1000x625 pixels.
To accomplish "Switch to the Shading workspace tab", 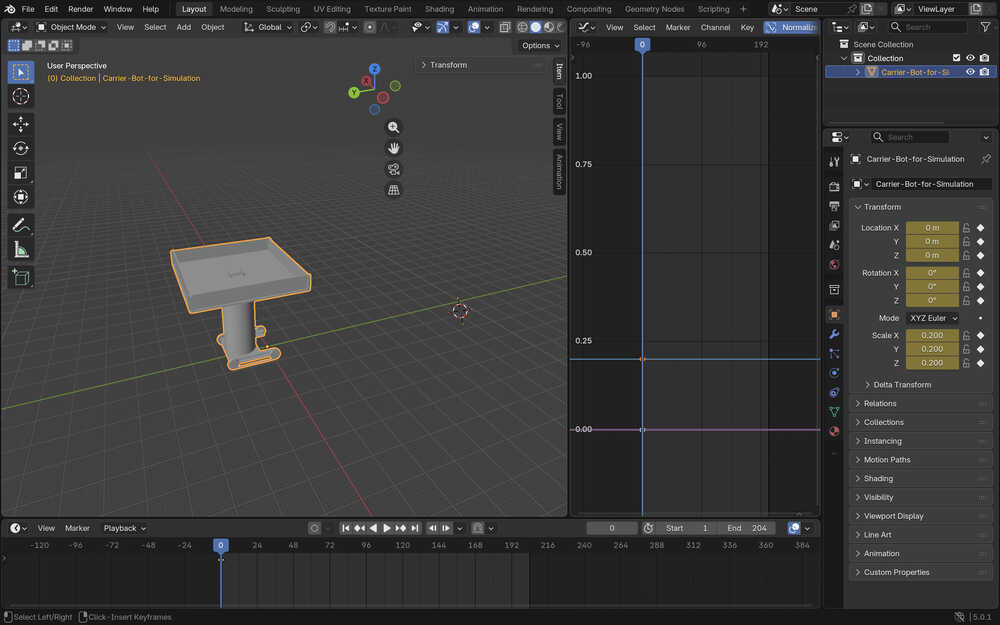I will 439,9.
